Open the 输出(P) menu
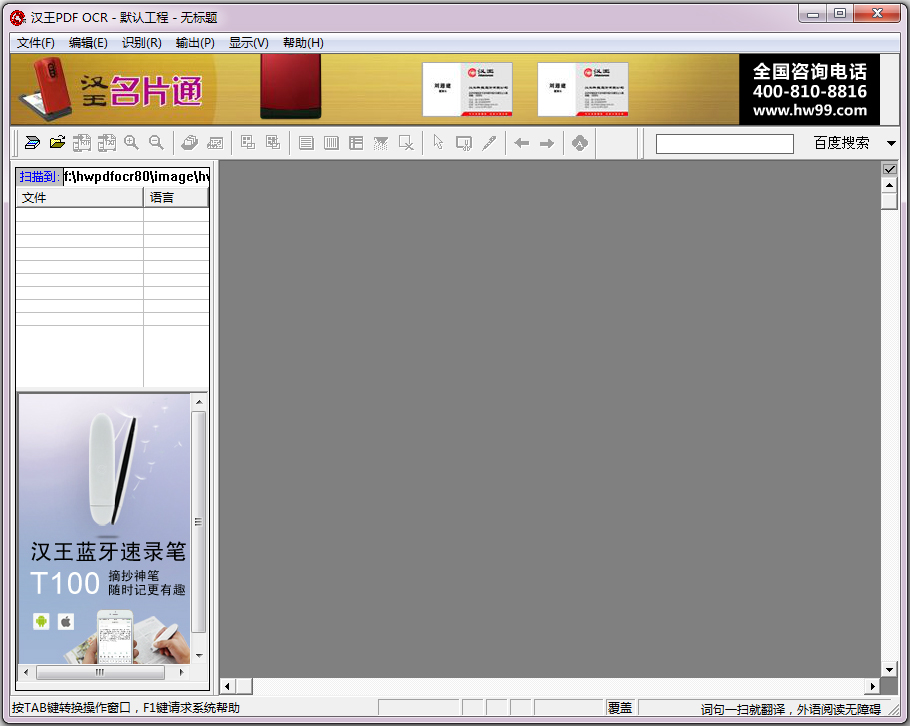Viewport: 910px width, 726px height. (x=193, y=43)
